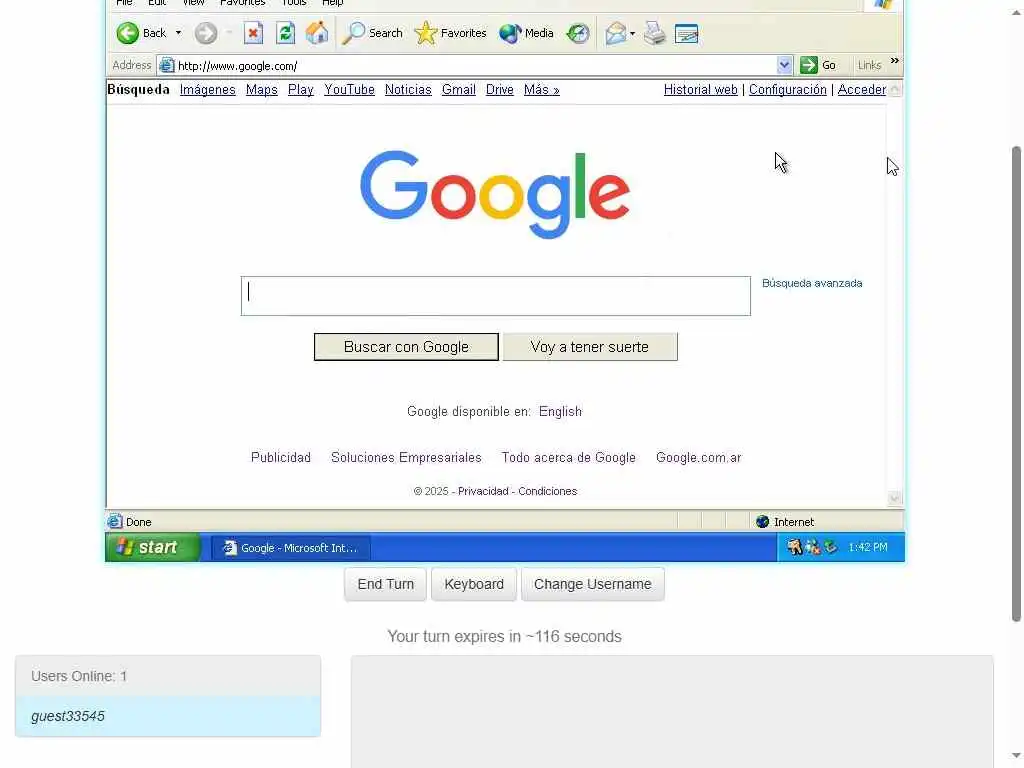Open the Imágenes link
Viewport: 1024px width, 768px height.
(x=208, y=89)
